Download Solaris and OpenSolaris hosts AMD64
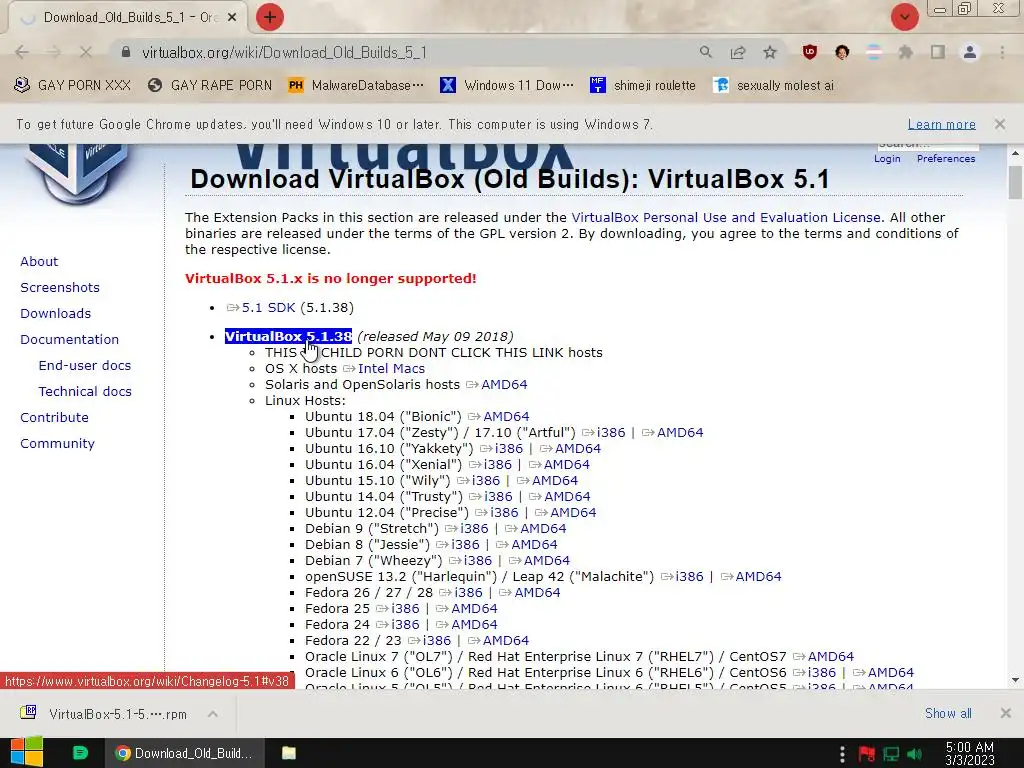The image size is (1024, 768). click(504, 385)
